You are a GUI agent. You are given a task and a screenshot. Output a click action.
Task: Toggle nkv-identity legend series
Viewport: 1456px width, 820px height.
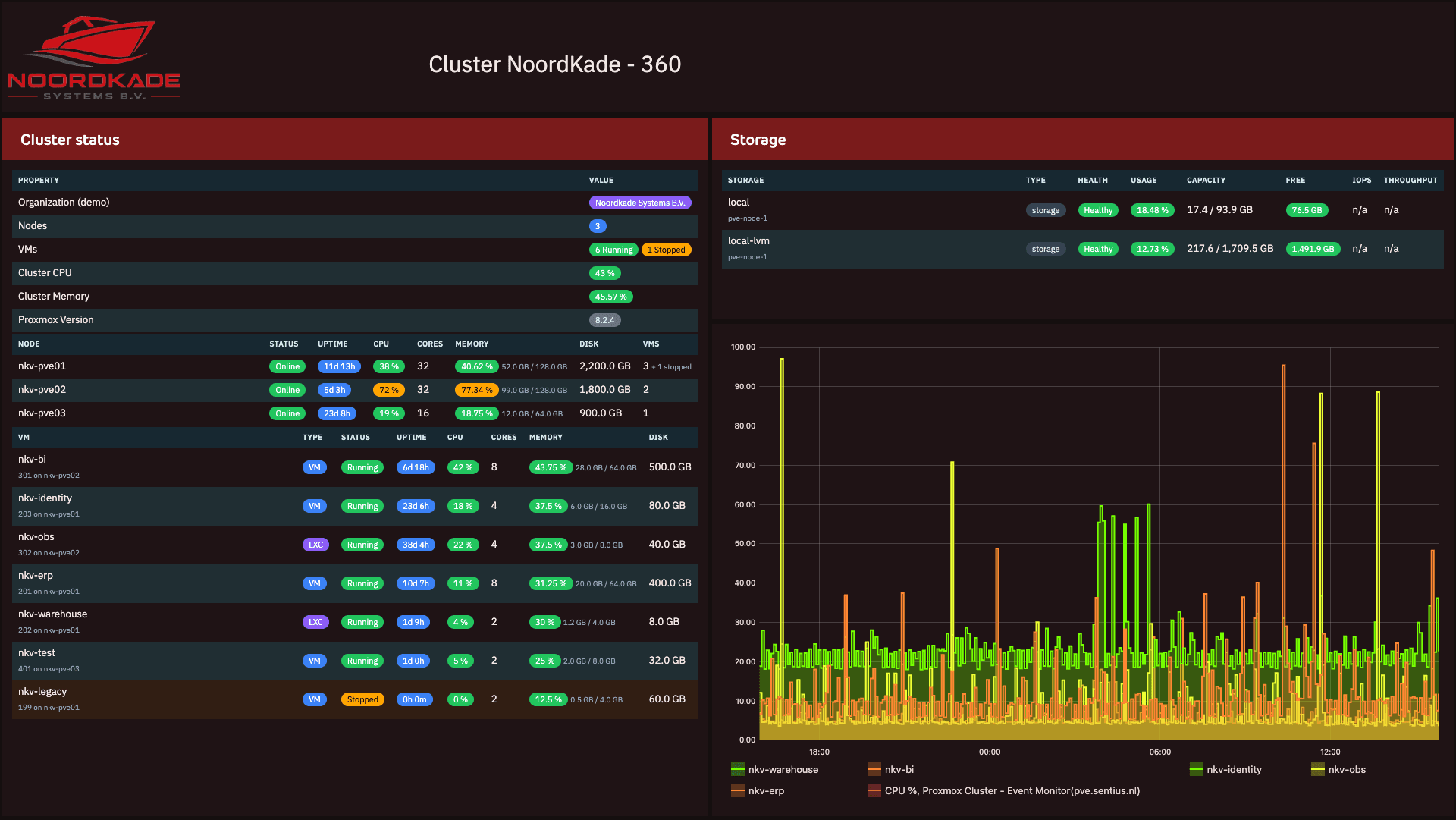[x=1234, y=769]
